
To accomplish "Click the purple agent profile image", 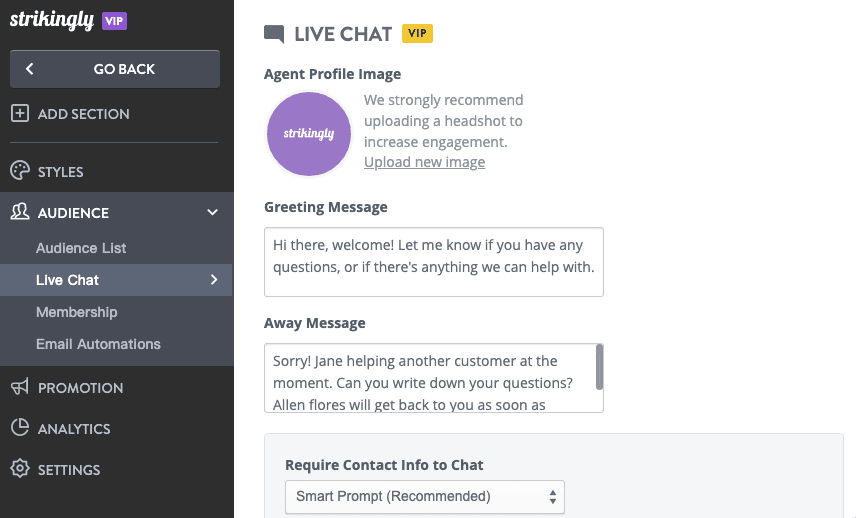I will (309, 133).
